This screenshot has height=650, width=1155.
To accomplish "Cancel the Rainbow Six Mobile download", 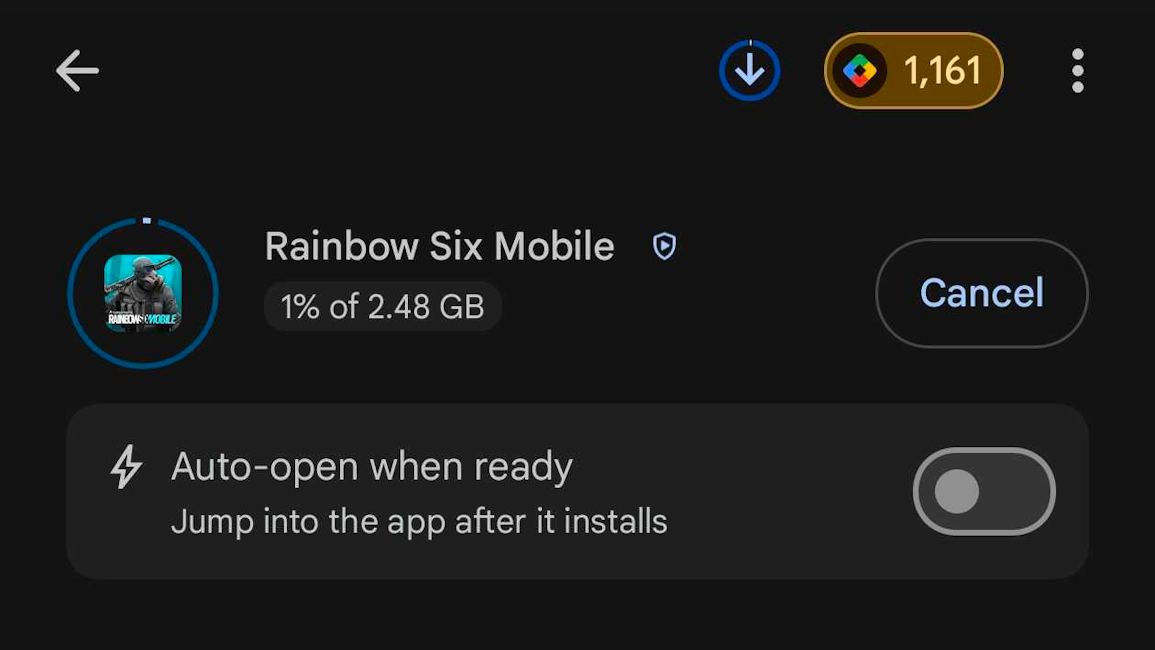I will 981,293.
